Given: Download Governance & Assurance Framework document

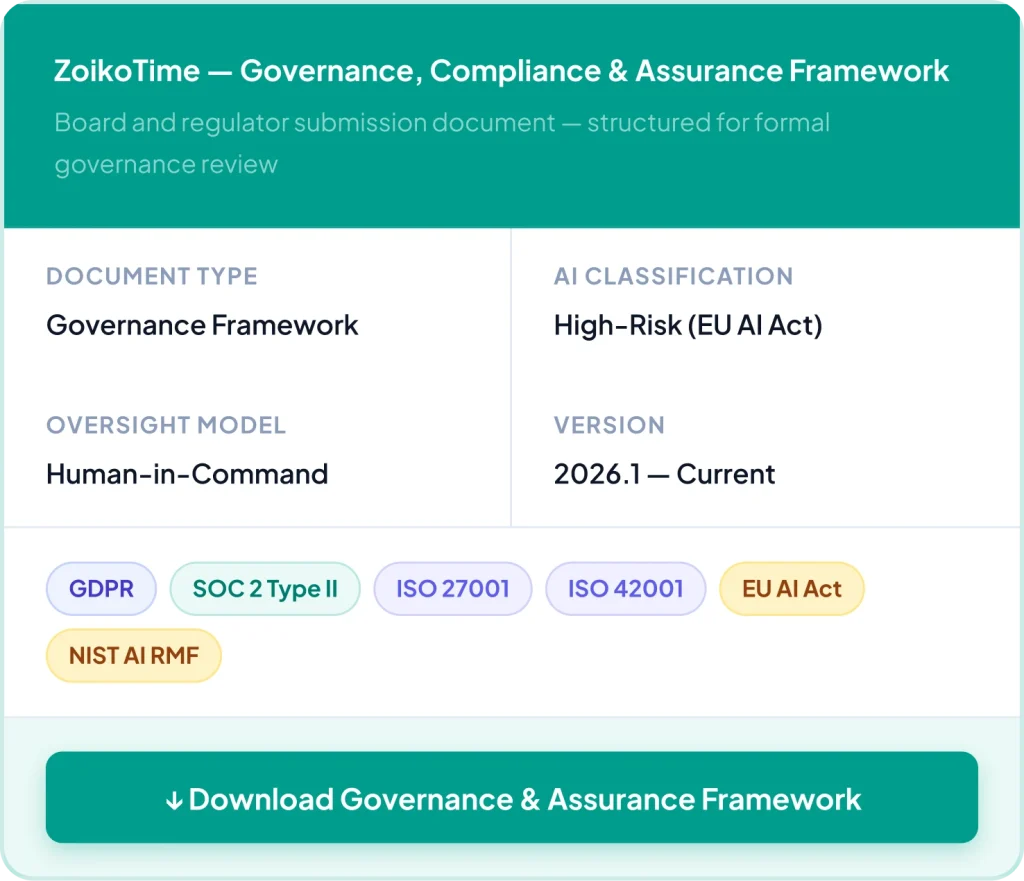Looking at the screenshot, I should coord(511,797).
